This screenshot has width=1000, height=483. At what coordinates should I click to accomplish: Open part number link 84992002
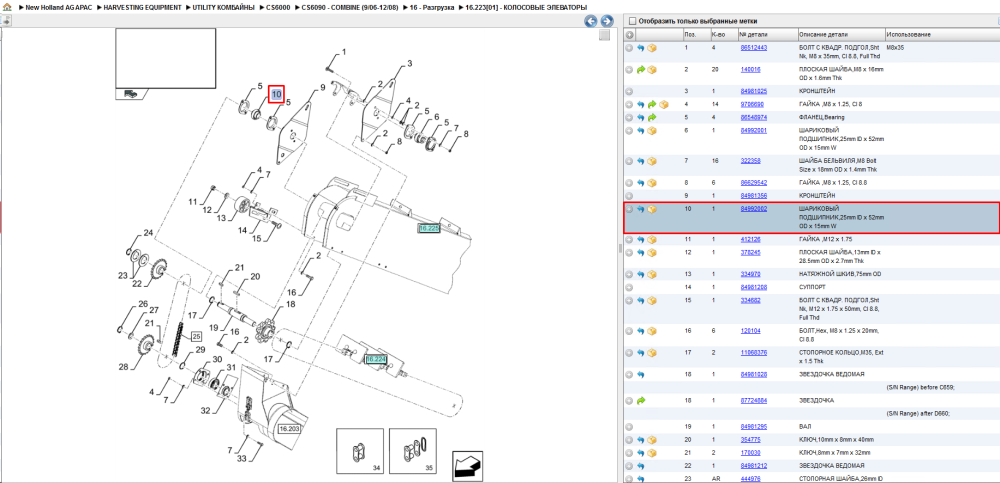pos(753,209)
